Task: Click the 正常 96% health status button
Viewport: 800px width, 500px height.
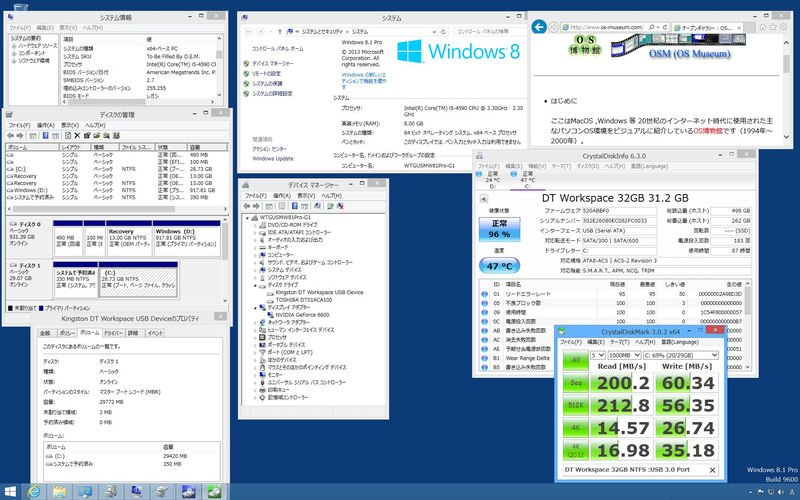Action: point(499,229)
